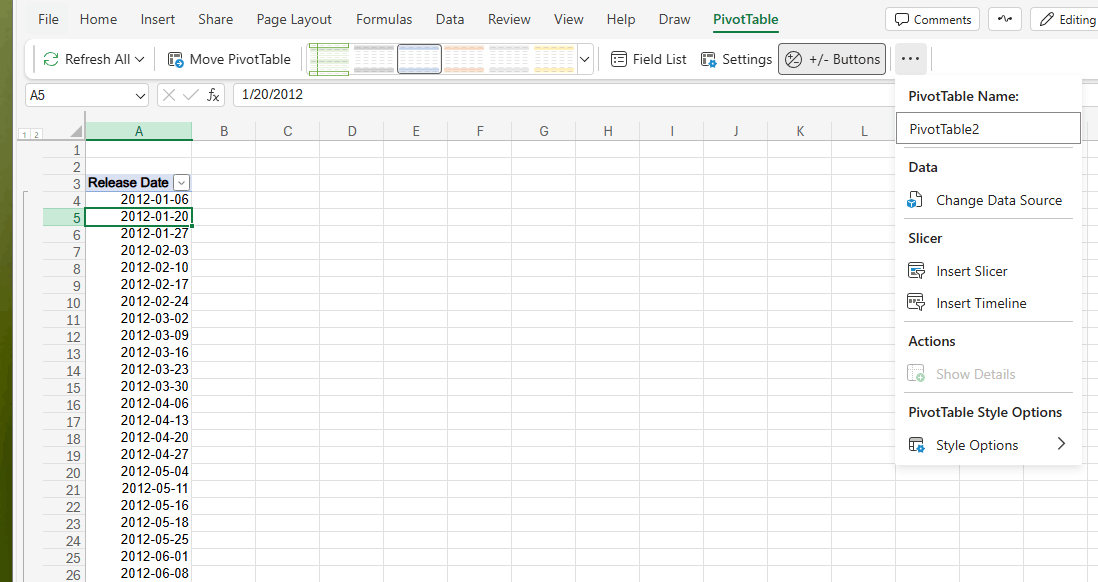Select row 12 header
This screenshot has width=1098, height=582.
point(64,337)
